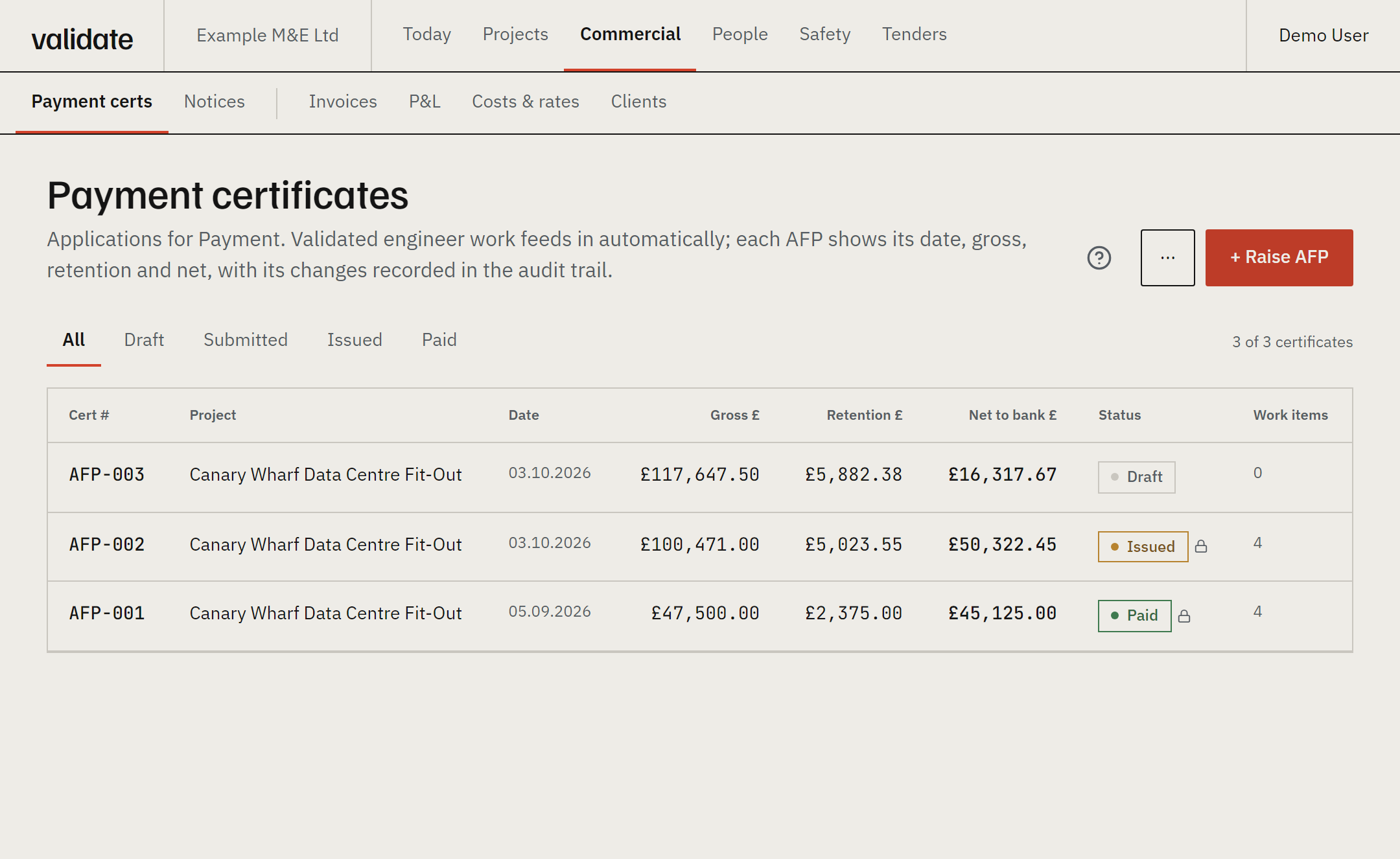Sort by Cert # column header
Screen dimensions: 1400x859
coord(89,415)
